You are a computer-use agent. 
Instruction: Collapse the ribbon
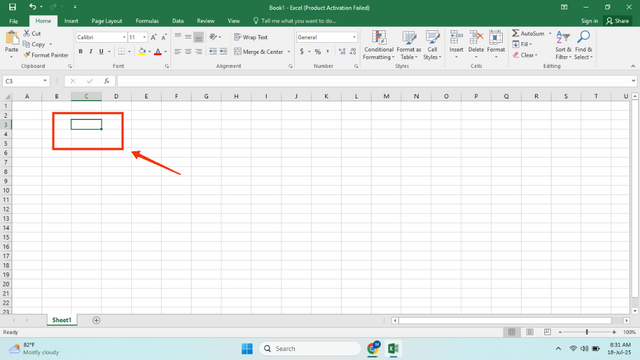[x=633, y=66]
